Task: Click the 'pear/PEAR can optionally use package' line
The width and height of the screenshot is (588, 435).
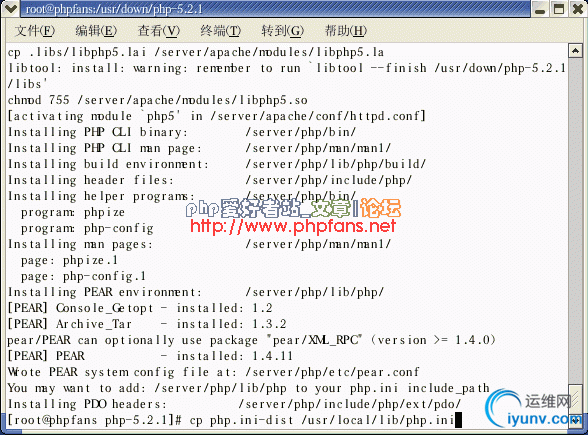Action: click(252, 340)
